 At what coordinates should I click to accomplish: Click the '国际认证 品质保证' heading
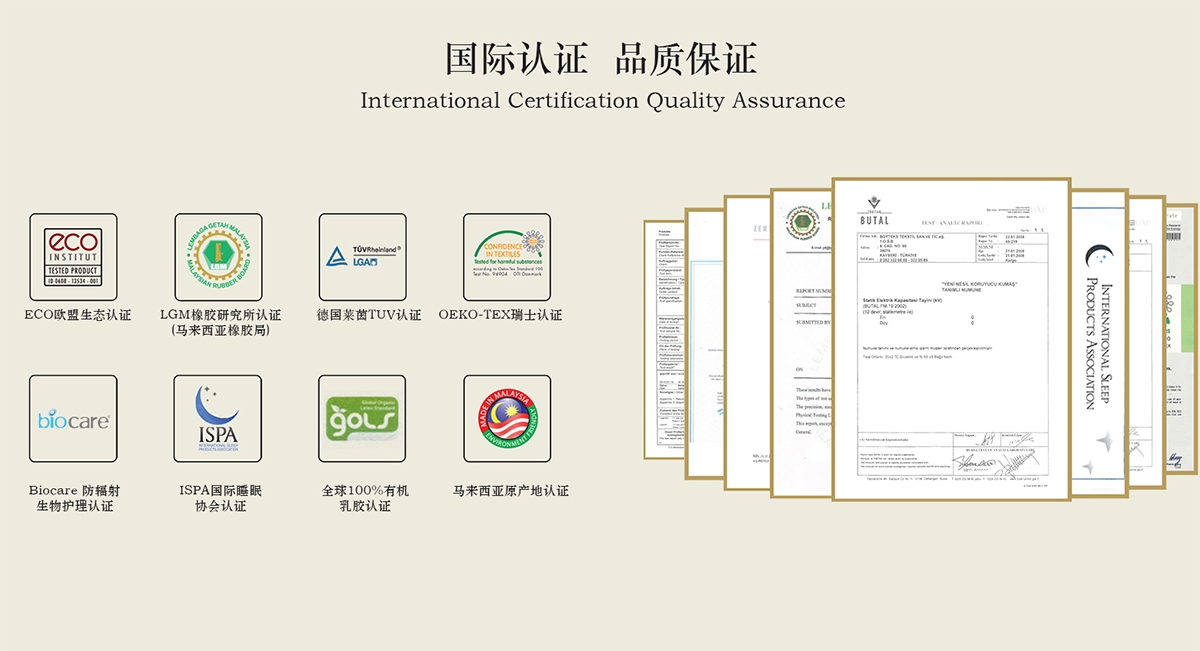(601, 58)
